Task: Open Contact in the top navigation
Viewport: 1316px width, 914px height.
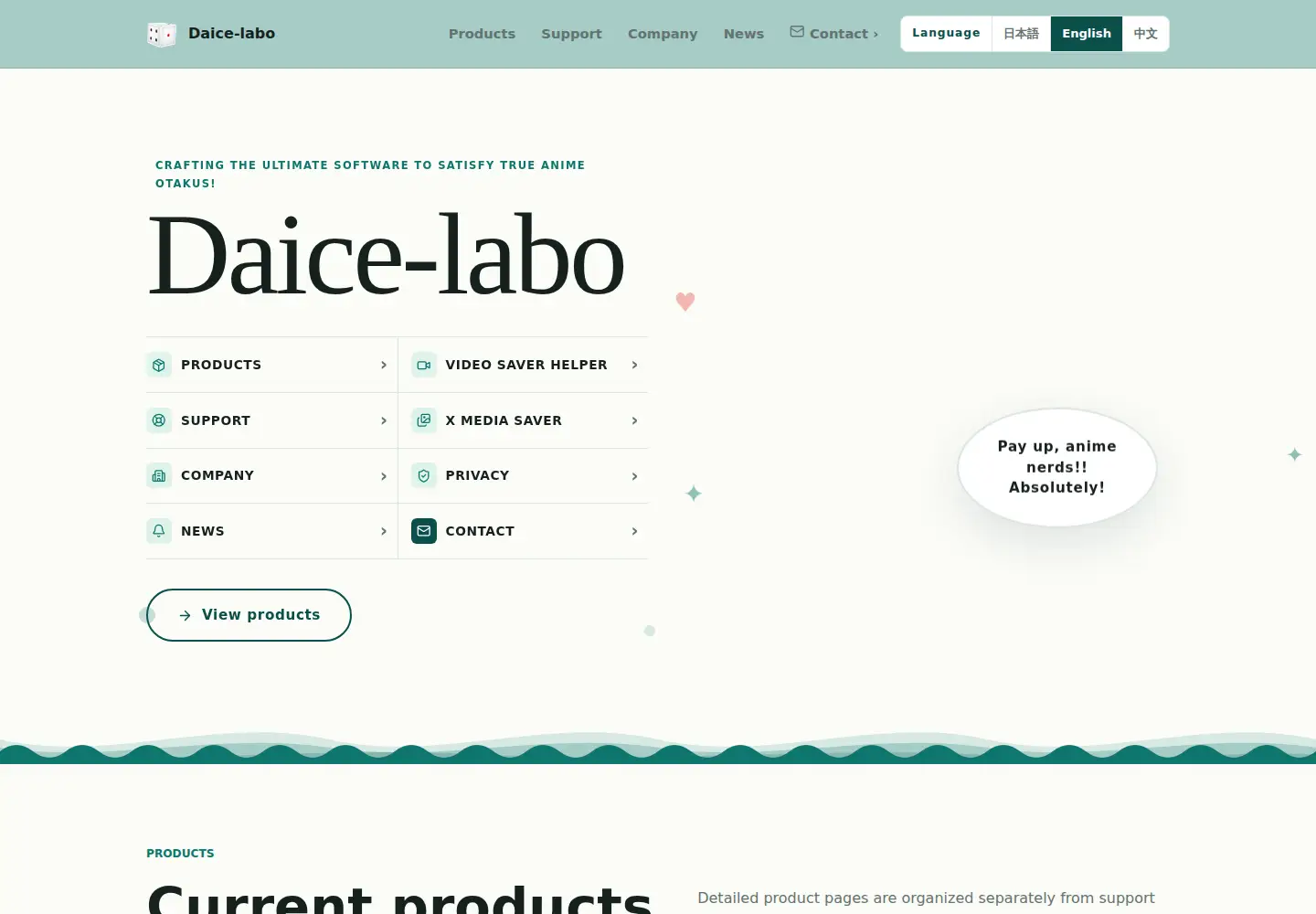Action: [834, 34]
